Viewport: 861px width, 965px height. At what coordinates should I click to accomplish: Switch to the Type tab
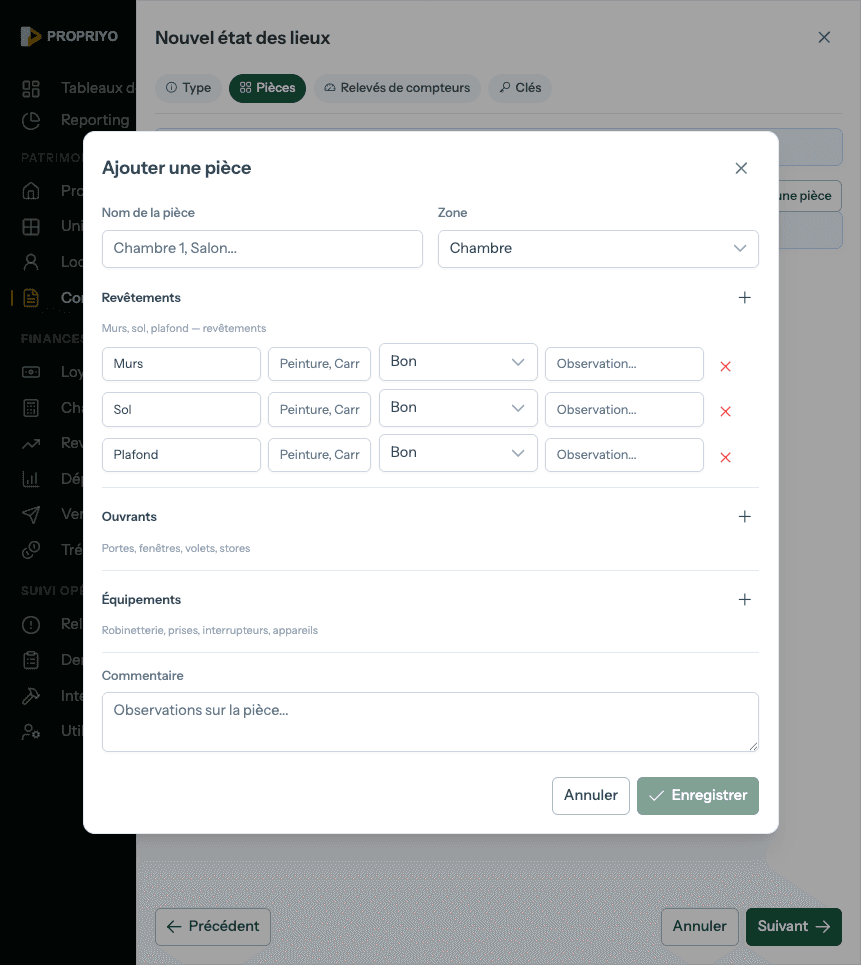click(x=188, y=88)
